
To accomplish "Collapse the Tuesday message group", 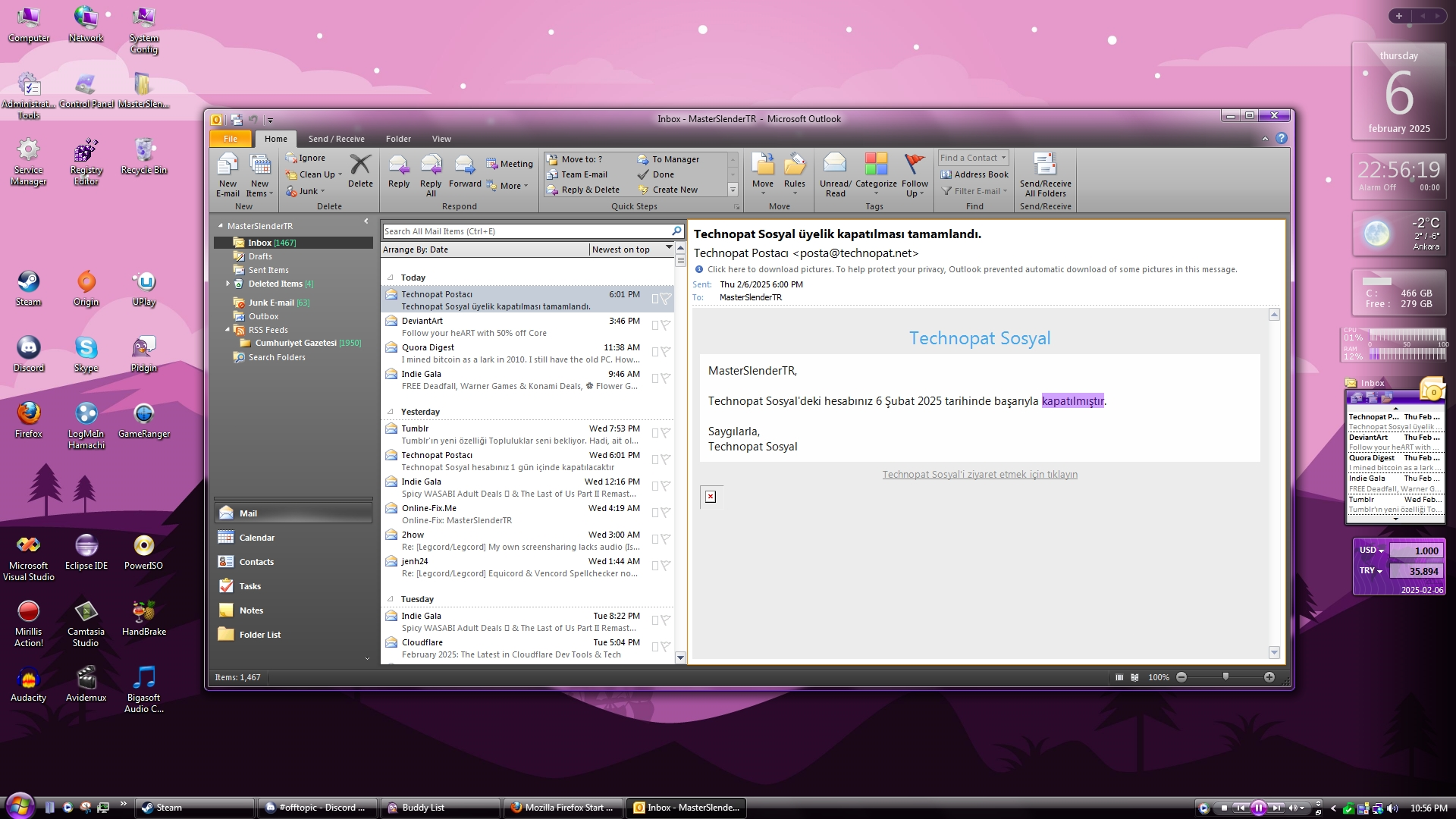I will (391, 599).
